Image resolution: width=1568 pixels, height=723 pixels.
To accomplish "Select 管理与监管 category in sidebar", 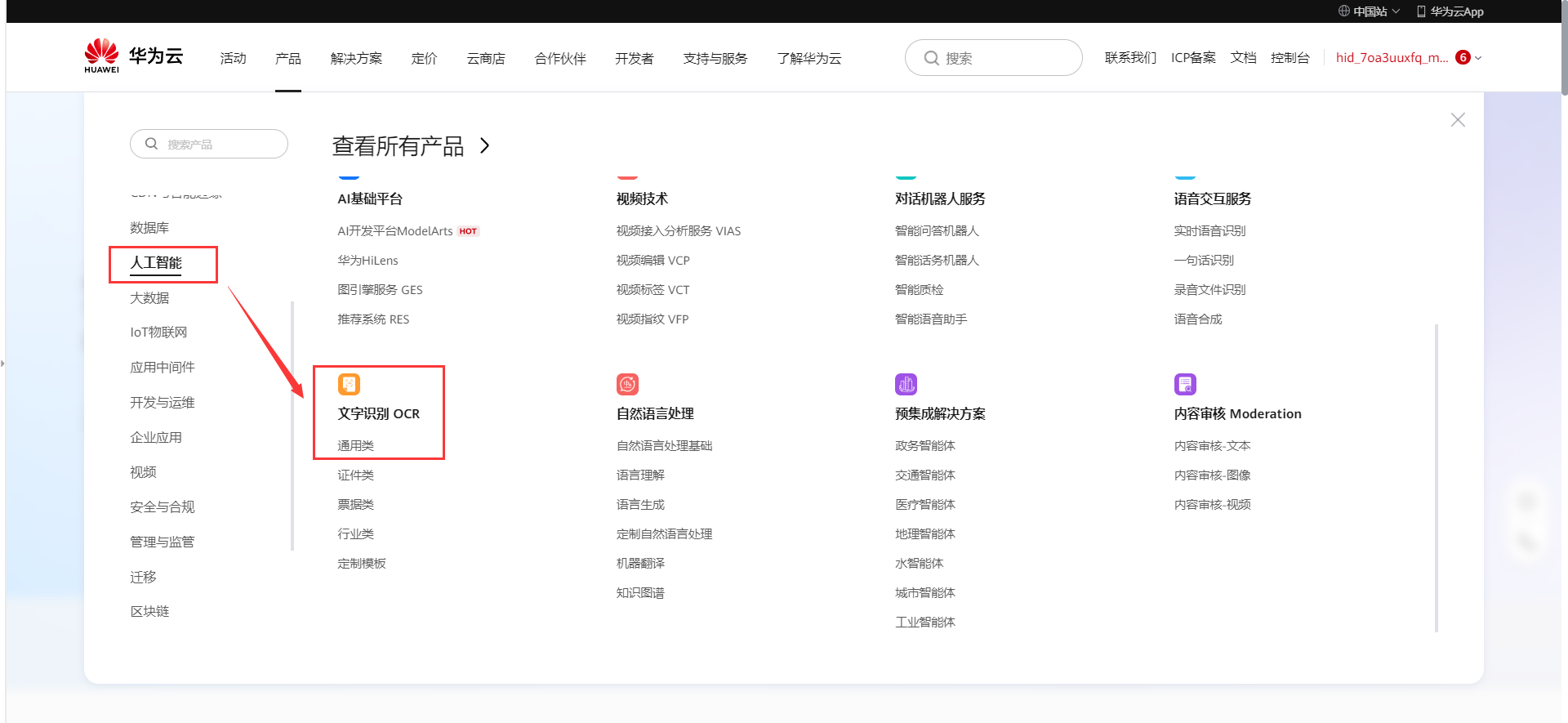I will coord(163,542).
